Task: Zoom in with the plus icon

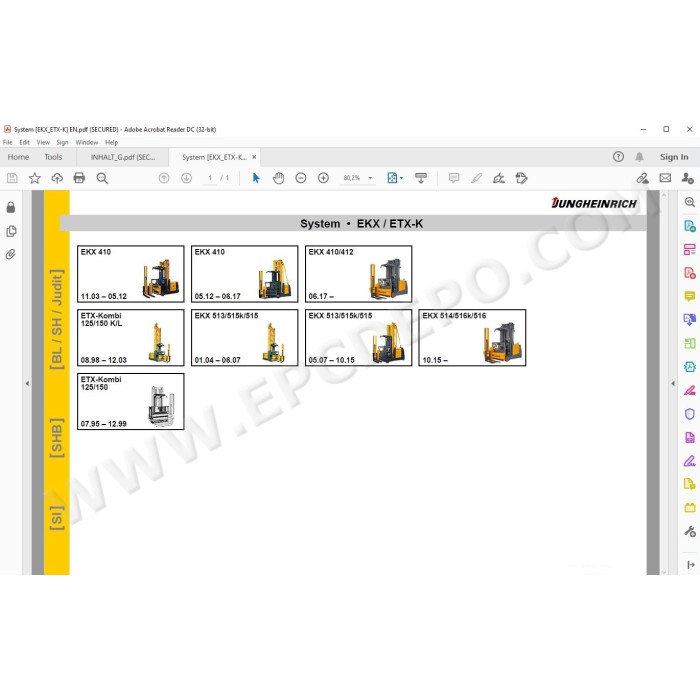Action: click(x=323, y=178)
